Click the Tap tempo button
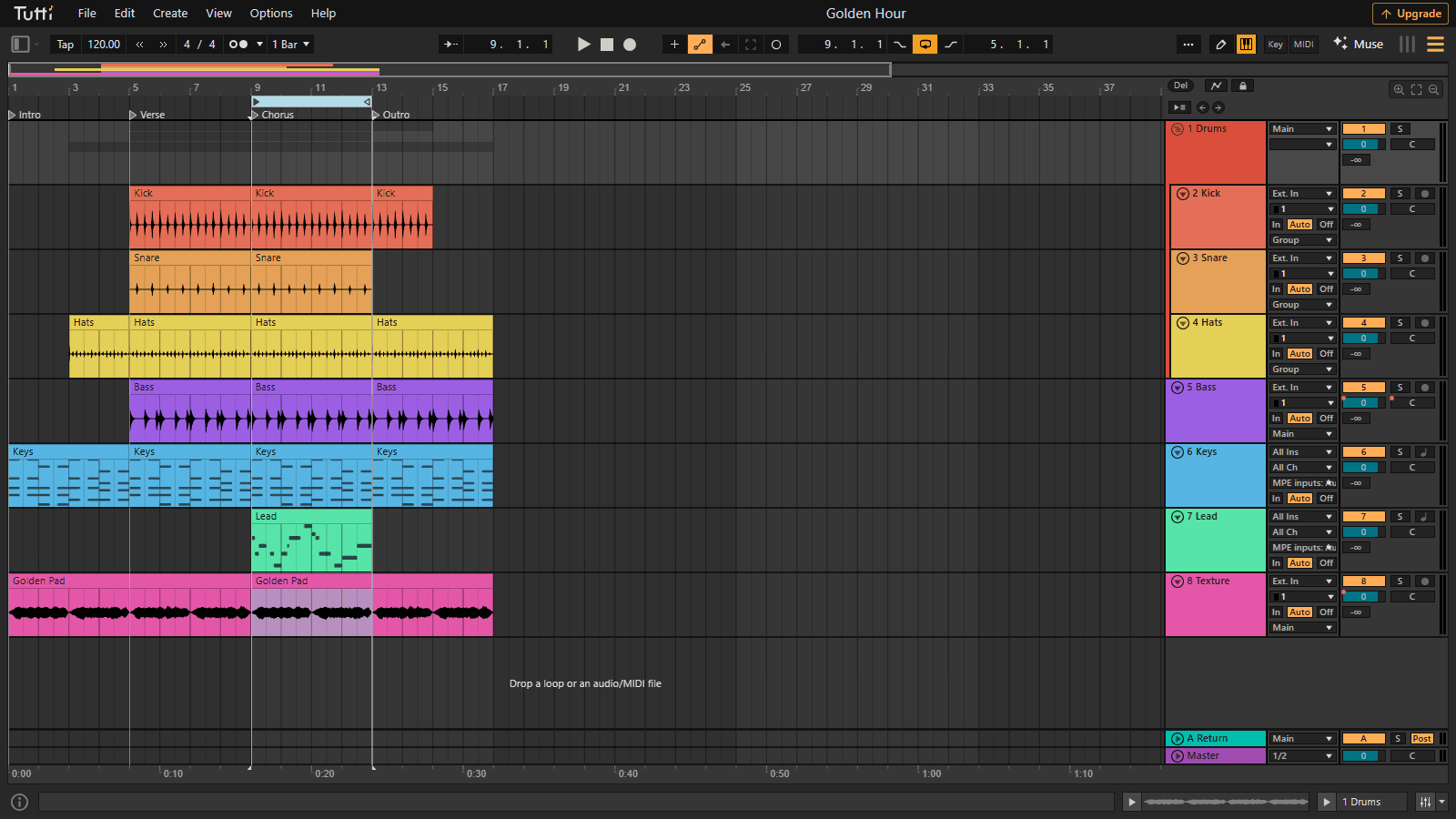This screenshot has height=819, width=1456. 66,44
